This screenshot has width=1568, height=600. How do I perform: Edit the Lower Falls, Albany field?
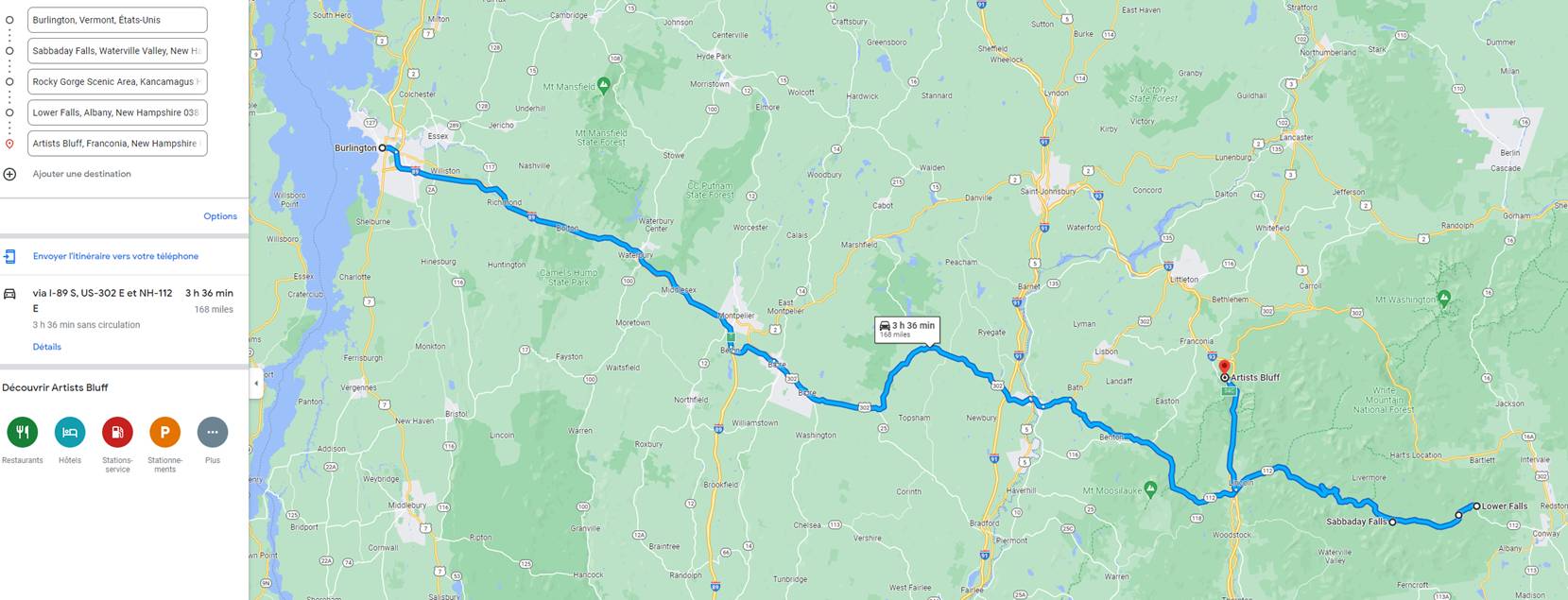pyautogui.click(x=117, y=112)
